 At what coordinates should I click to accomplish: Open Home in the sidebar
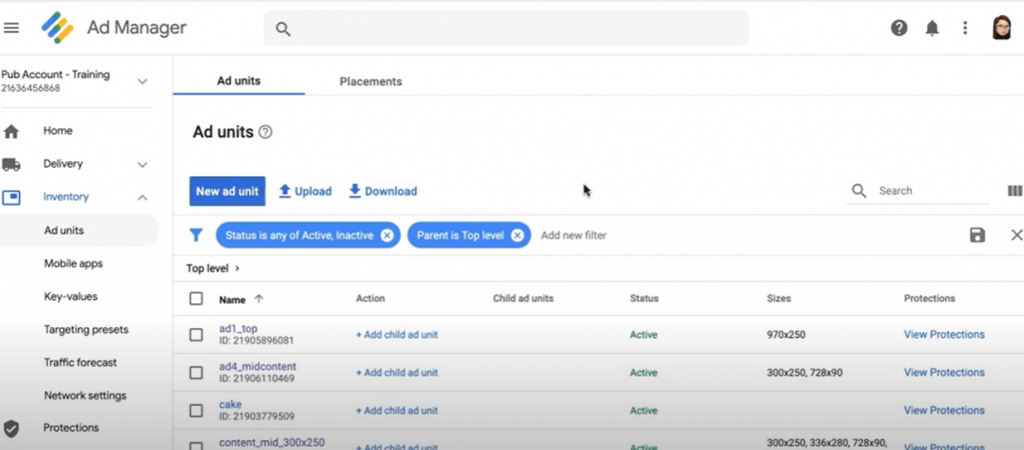[x=57, y=131]
